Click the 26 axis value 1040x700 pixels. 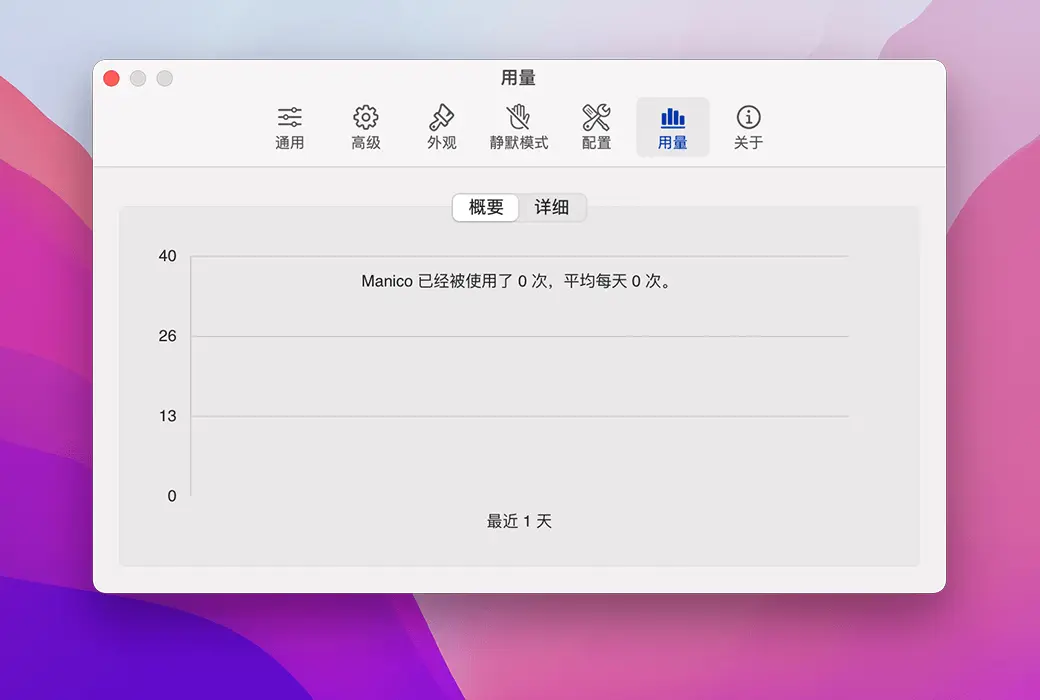(x=167, y=336)
